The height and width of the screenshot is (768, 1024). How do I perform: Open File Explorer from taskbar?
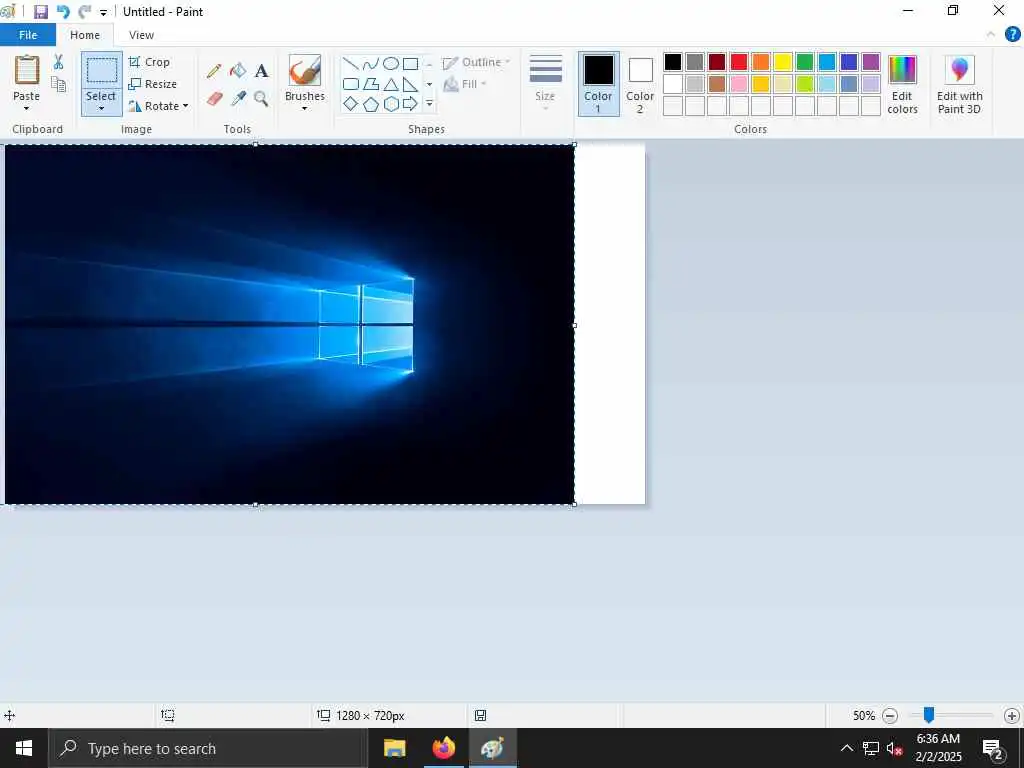pyautogui.click(x=394, y=748)
